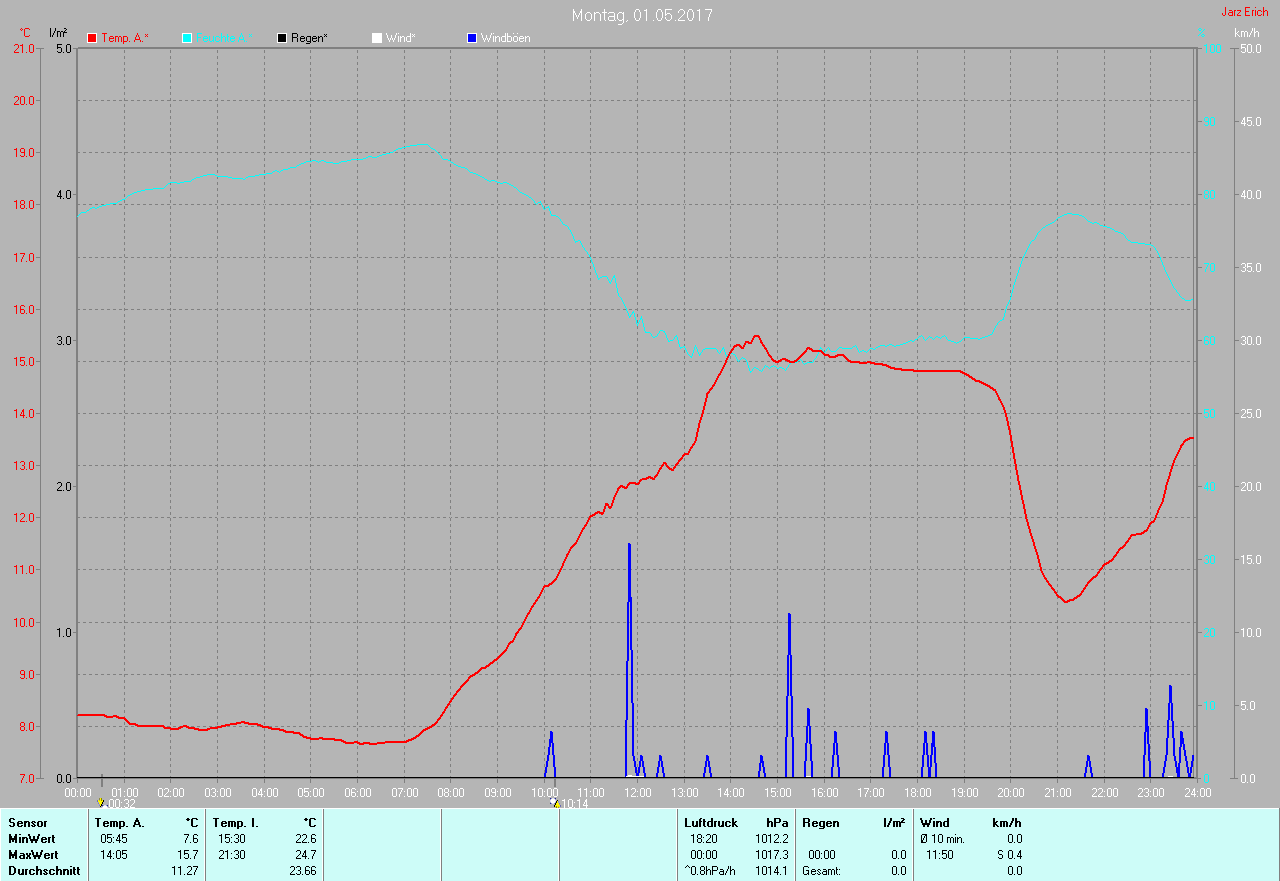Click the Temp. I. column header

tap(235, 823)
